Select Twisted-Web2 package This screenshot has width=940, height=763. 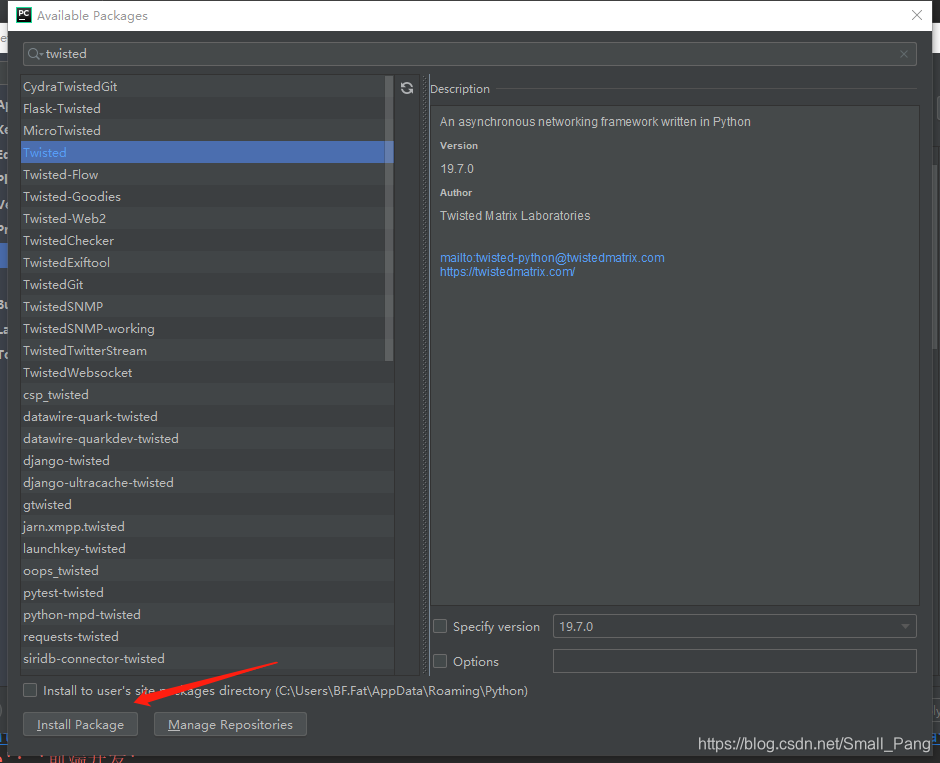click(x=207, y=219)
